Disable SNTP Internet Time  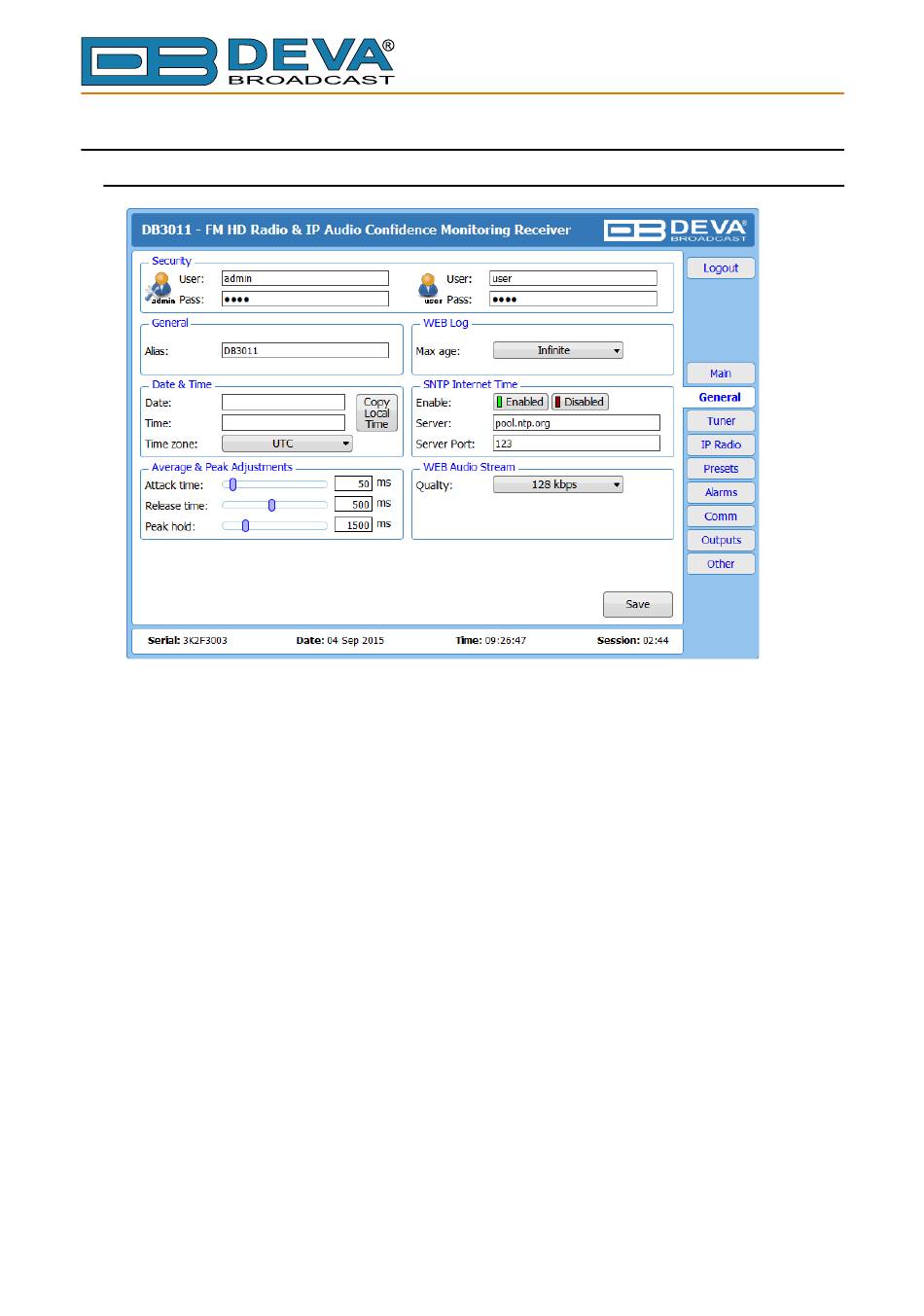tap(580, 402)
